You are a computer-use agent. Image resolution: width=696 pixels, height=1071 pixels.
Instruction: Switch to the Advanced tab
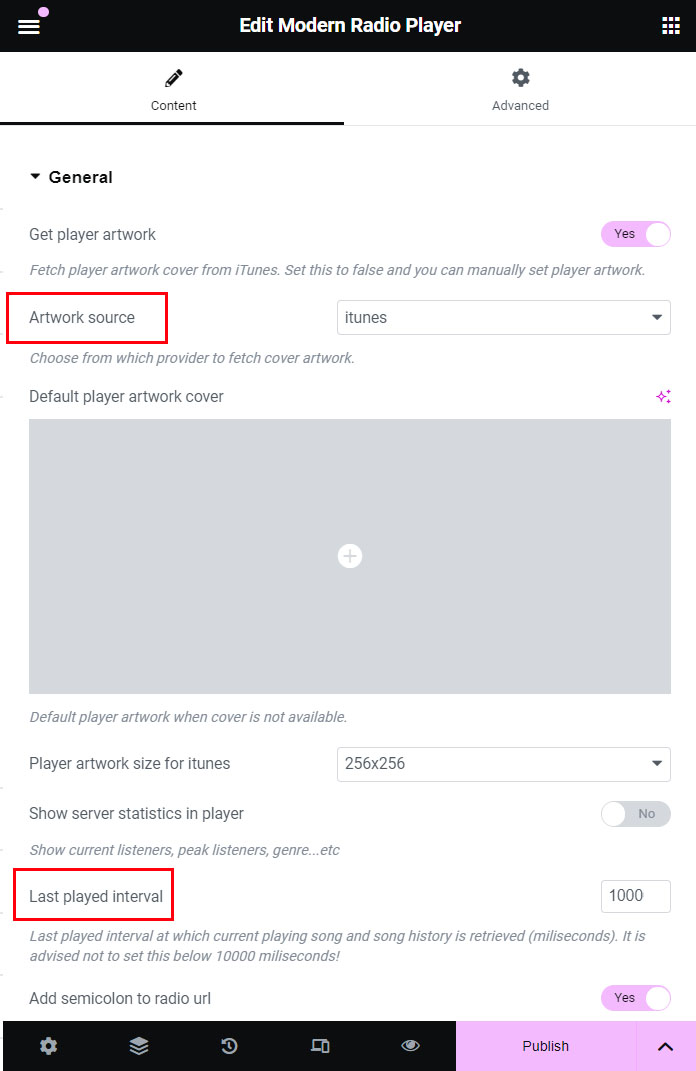click(x=520, y=89)
